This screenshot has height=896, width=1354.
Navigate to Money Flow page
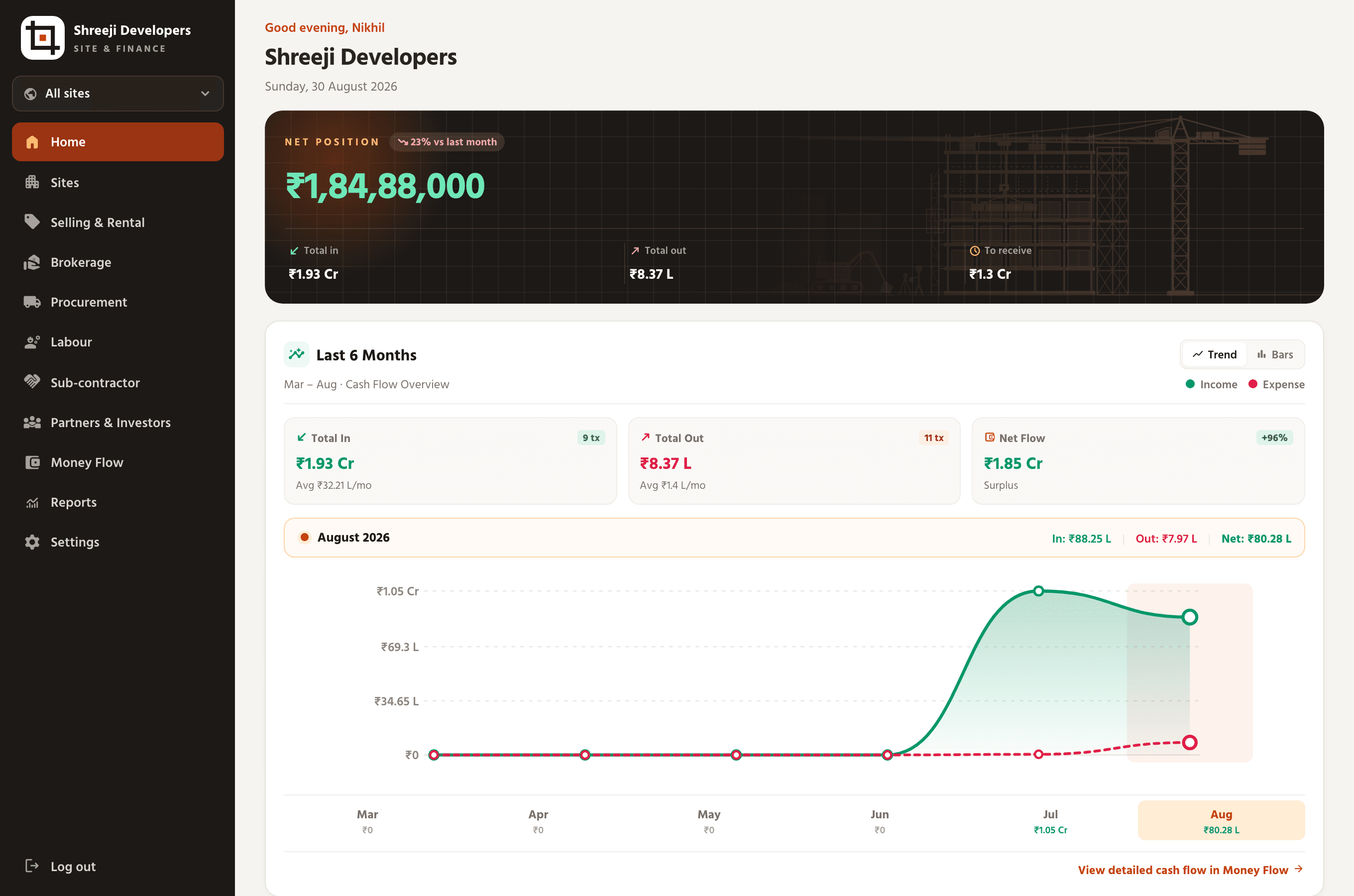point(117,462)
